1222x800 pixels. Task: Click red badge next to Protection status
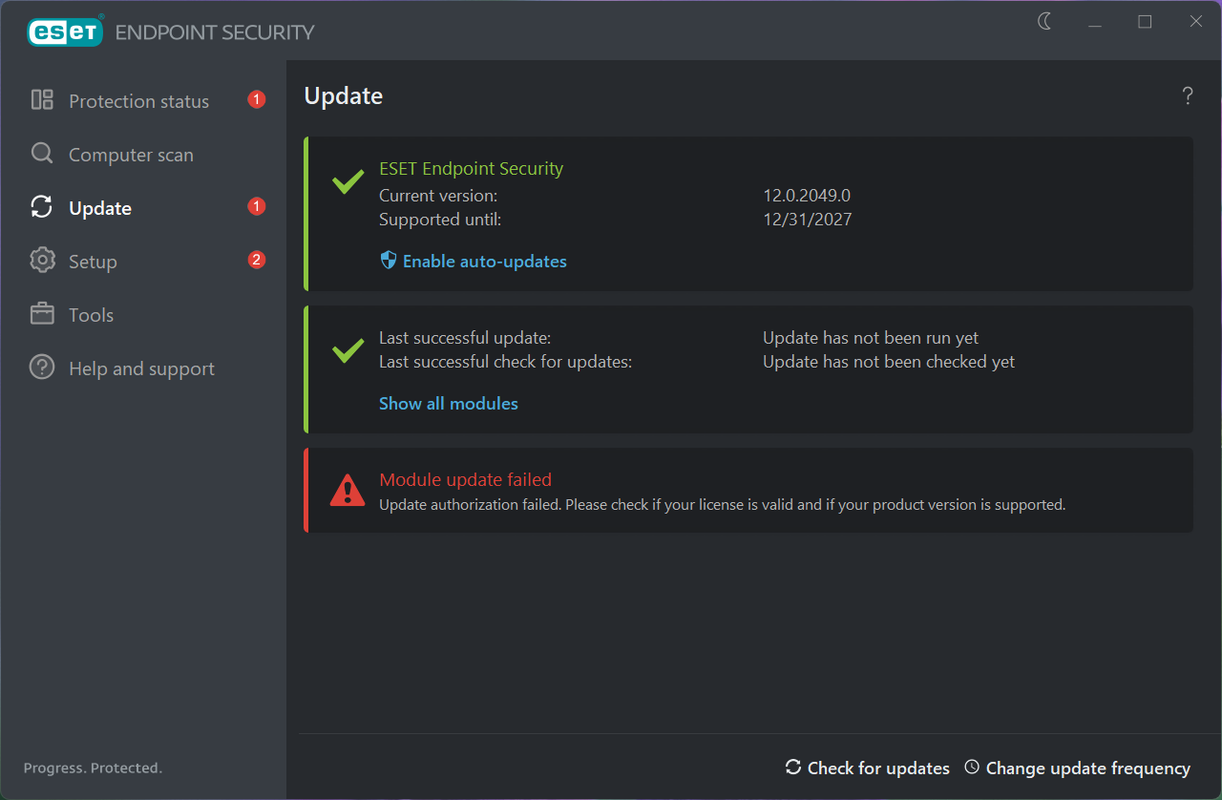[x=257, y=100]
